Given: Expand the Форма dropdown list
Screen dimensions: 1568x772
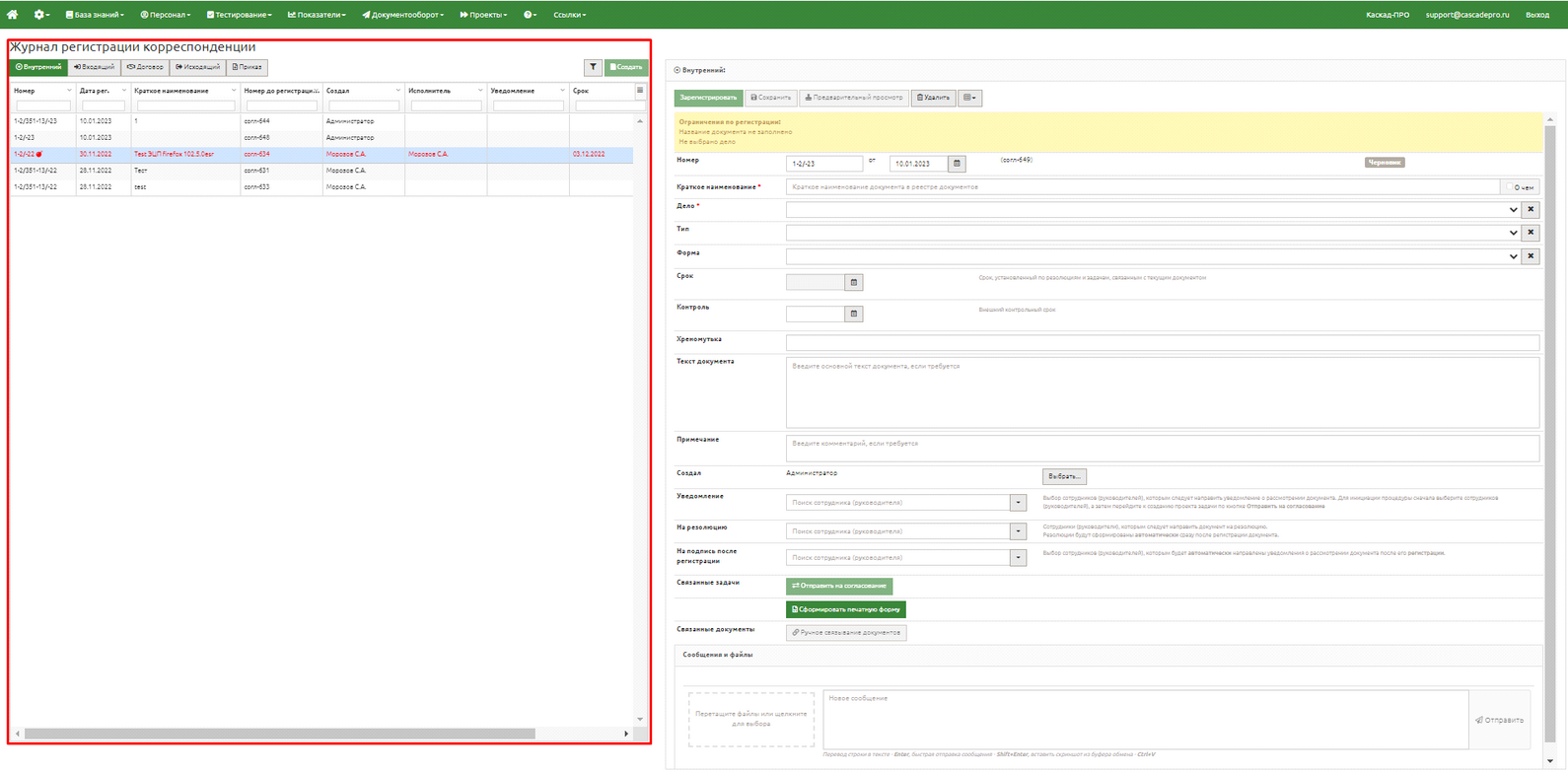Looking at the screenshot, I should pyautogui.click(x=1514, y=256).
